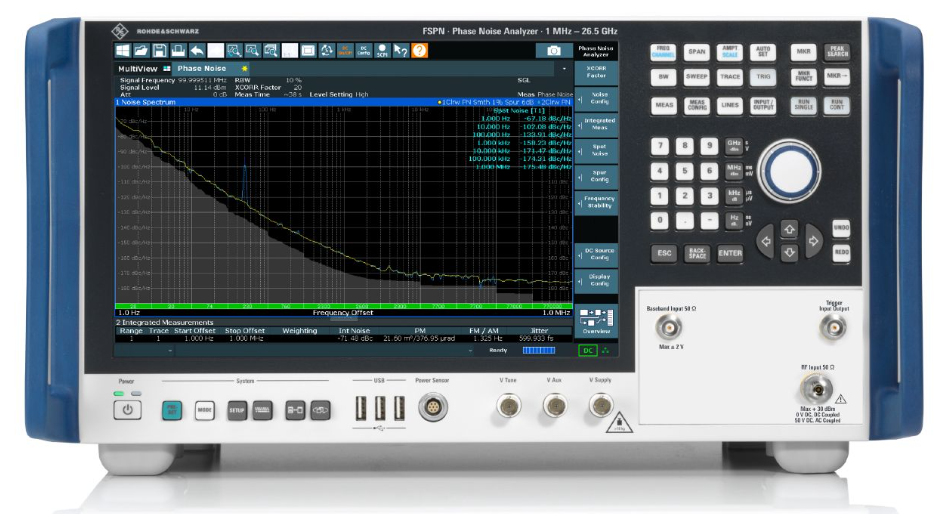Image resolution: width=950 pixels, height=514 pixels.
Task: Toggle the DC on/off toolbar button
Action: tap(344, 50)
